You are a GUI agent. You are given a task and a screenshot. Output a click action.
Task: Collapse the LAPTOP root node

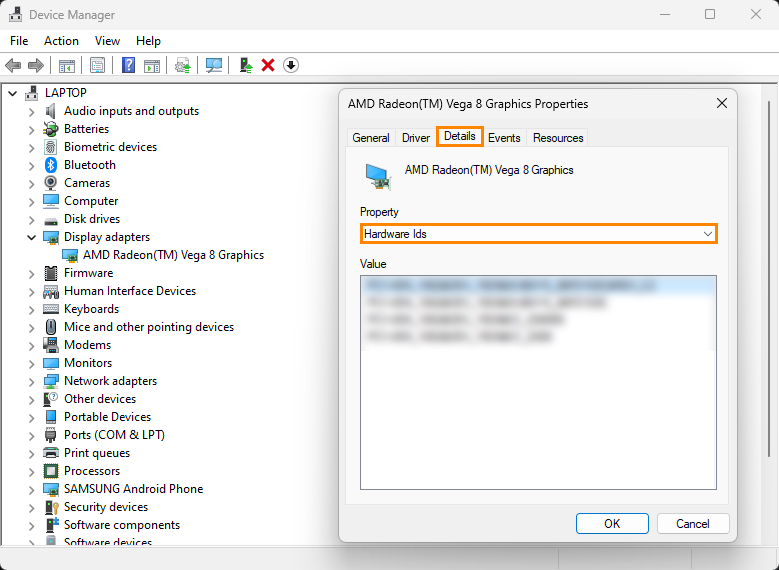[x=13, y=93]
